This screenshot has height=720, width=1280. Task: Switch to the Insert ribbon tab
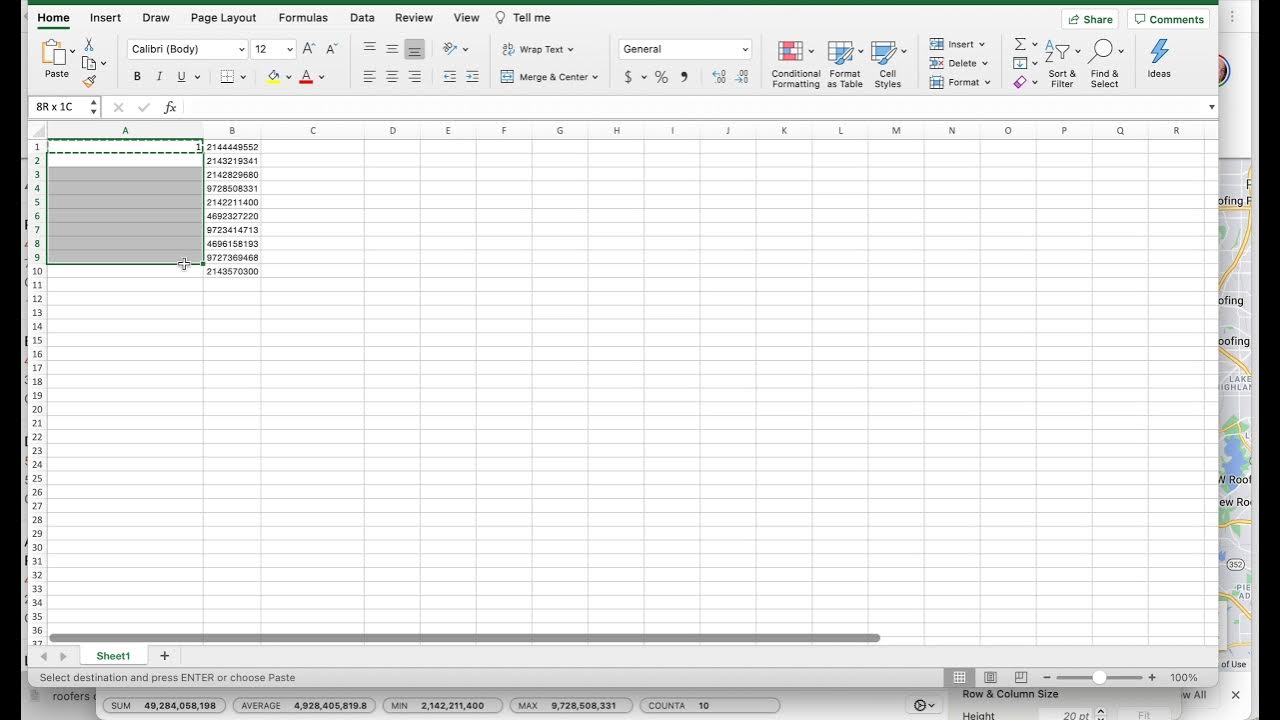tap(105, 18)
